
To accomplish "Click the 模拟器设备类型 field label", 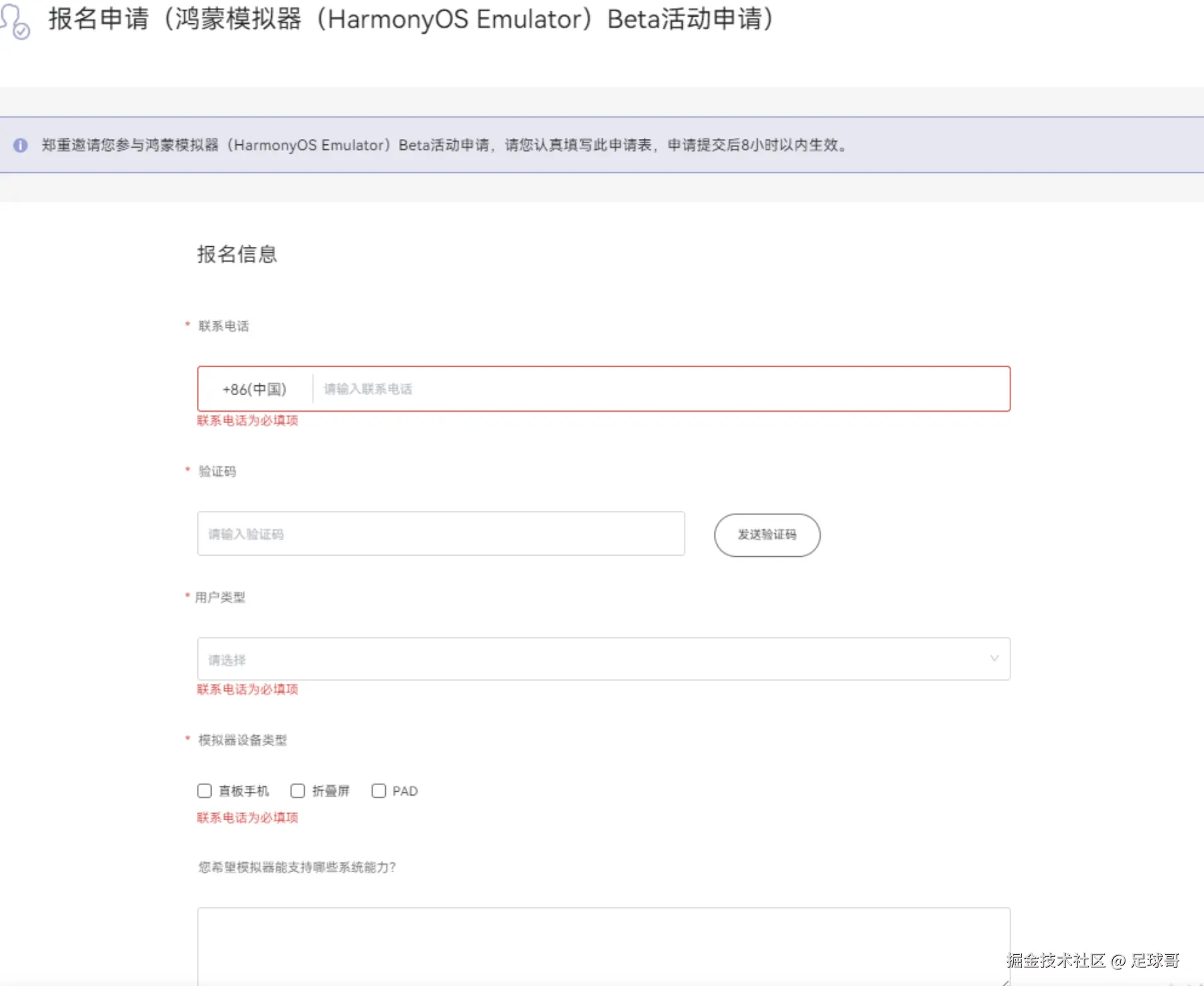I will [243, 741].
